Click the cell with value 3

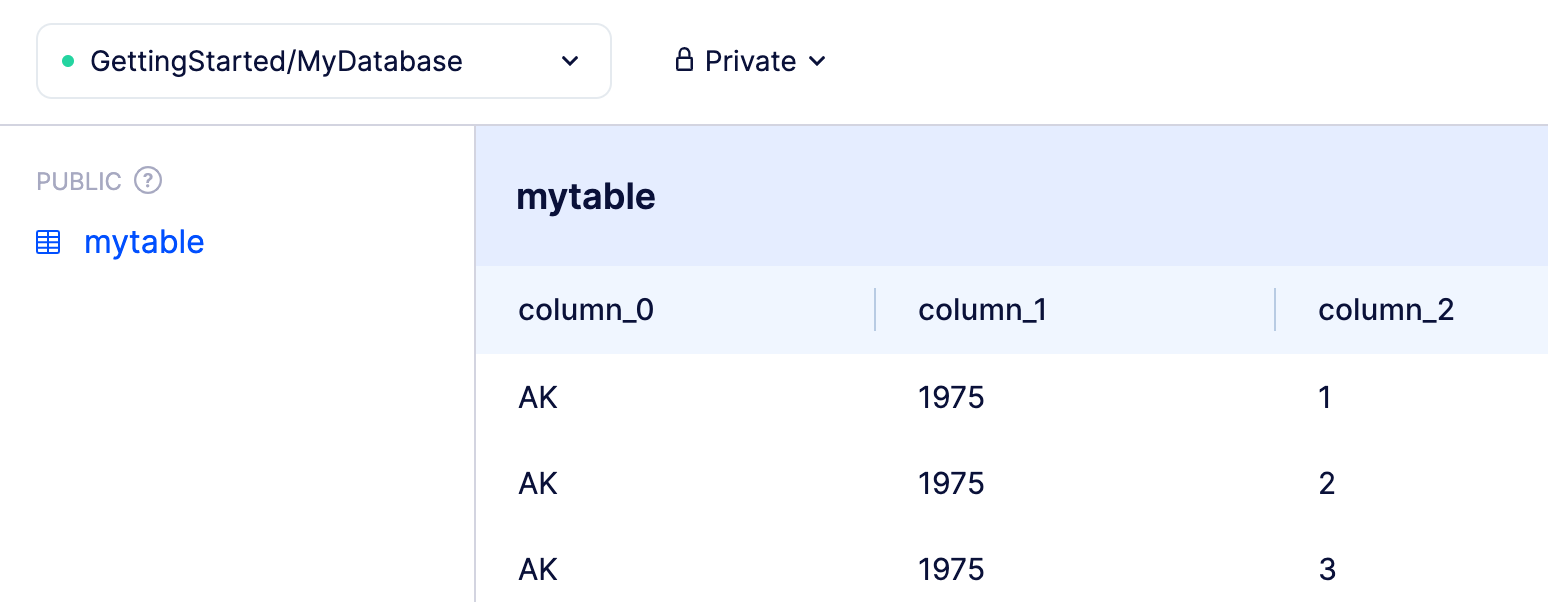(x=1327, y=570)
